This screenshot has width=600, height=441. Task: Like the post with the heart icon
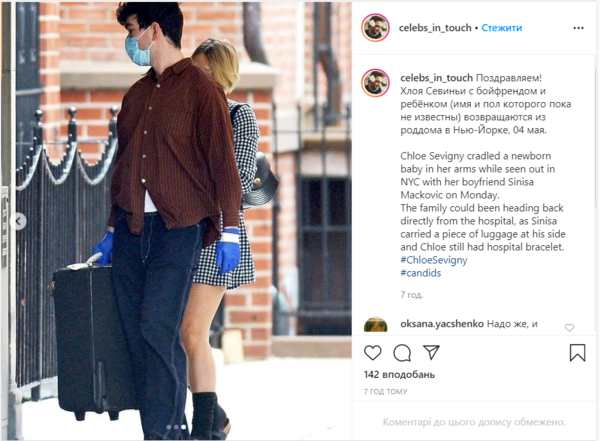(372, 353)
